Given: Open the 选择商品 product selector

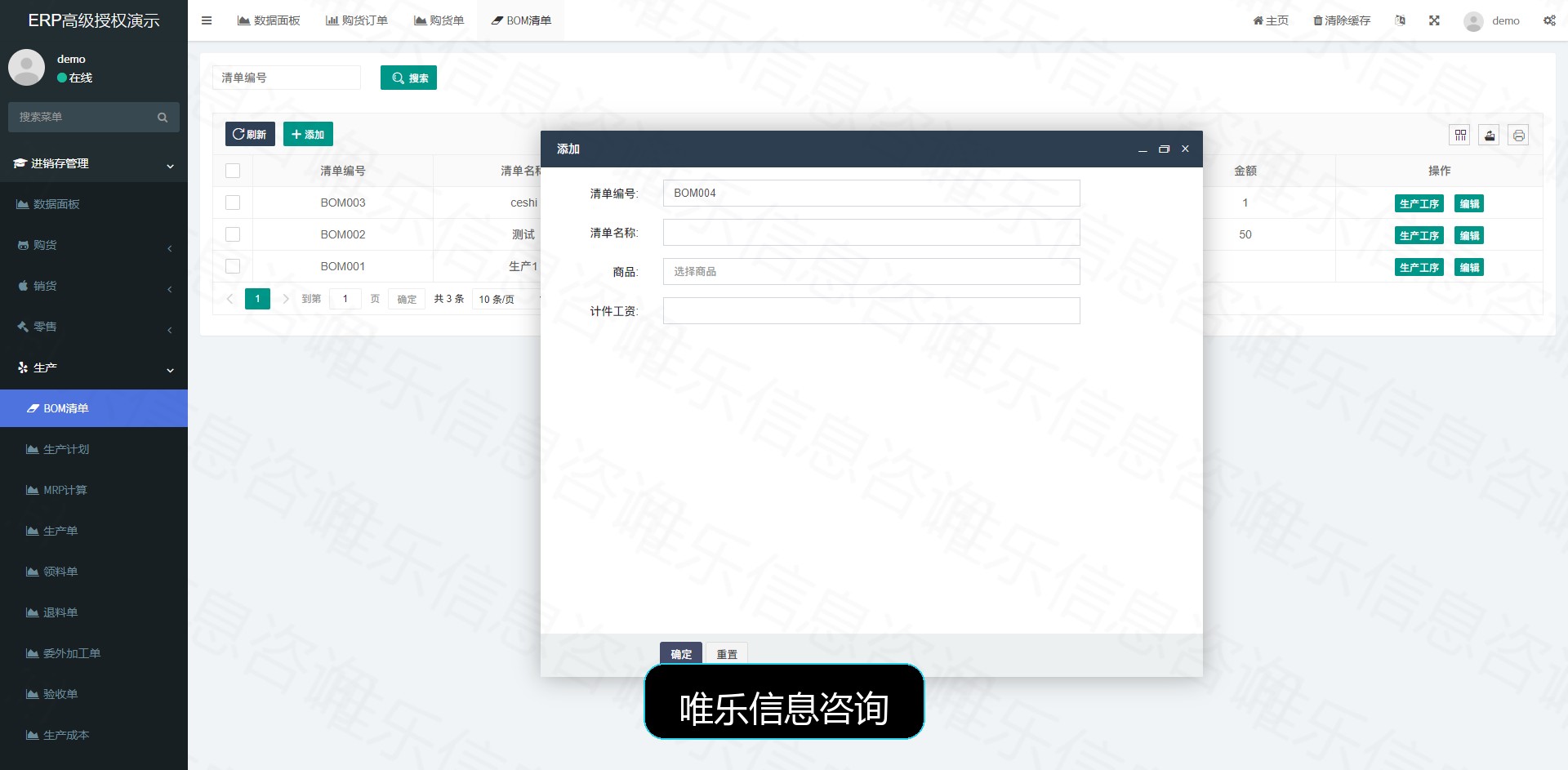Looking at the screenshot, I should click(x=871, y=272).
